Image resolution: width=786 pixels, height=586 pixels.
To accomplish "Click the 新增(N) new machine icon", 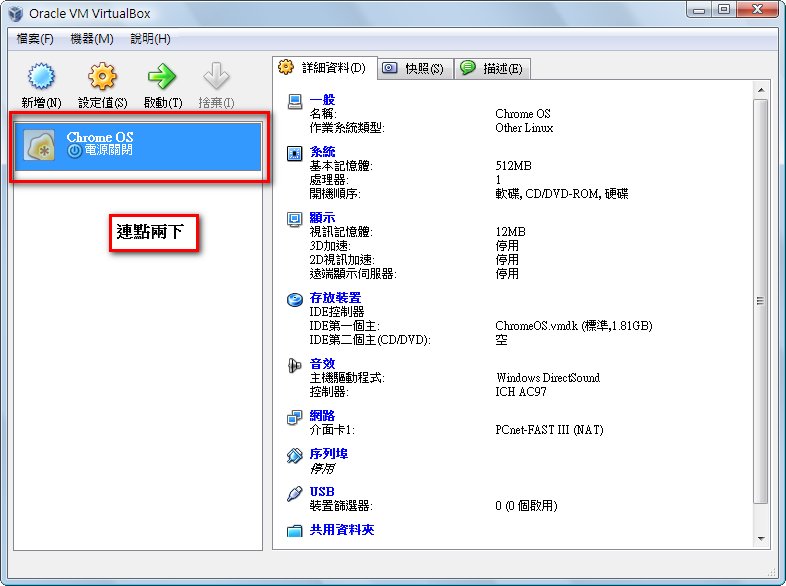I will pos(41,76).
